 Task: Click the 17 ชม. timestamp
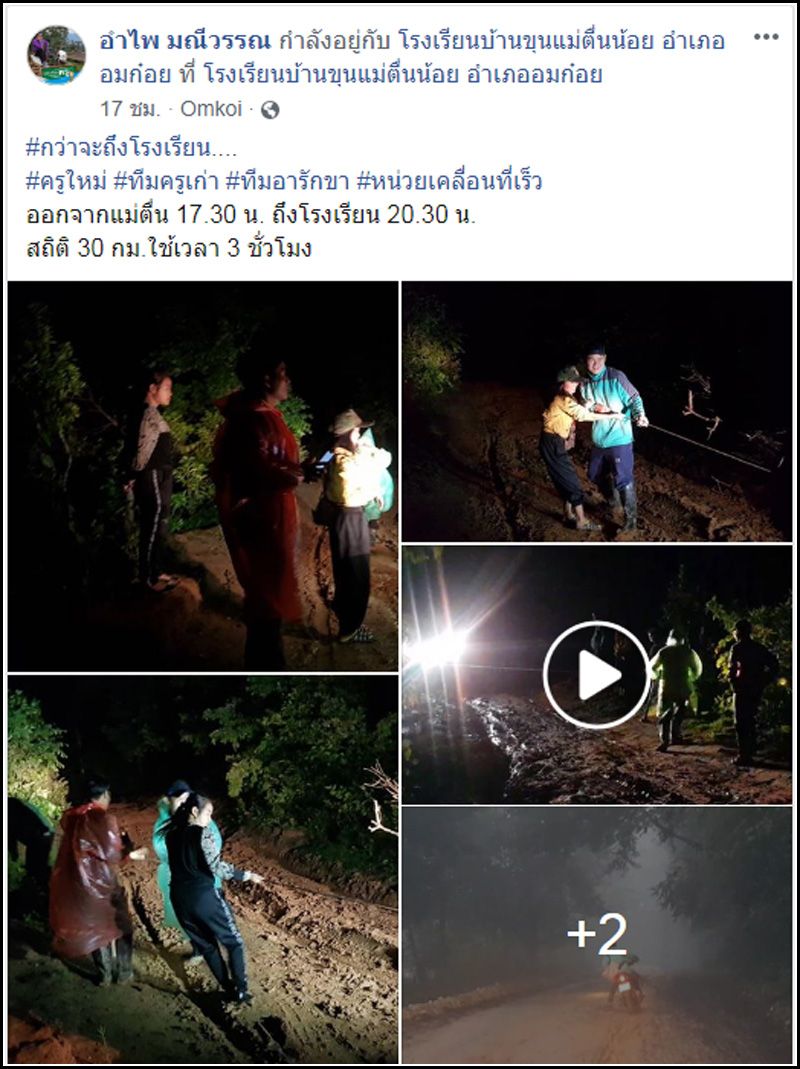(130, 109)
